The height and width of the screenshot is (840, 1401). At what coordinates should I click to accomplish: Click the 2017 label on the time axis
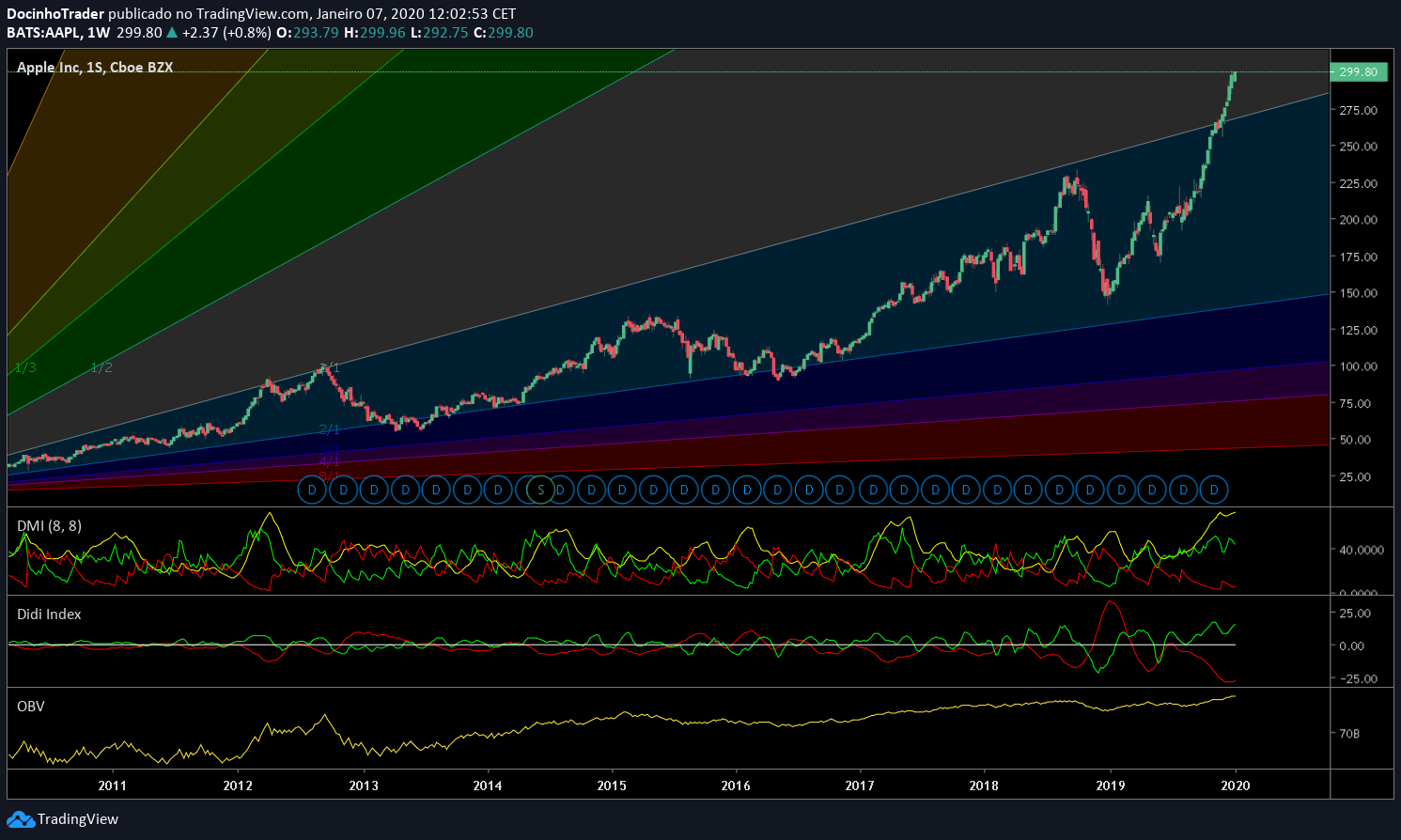point(860,786)
